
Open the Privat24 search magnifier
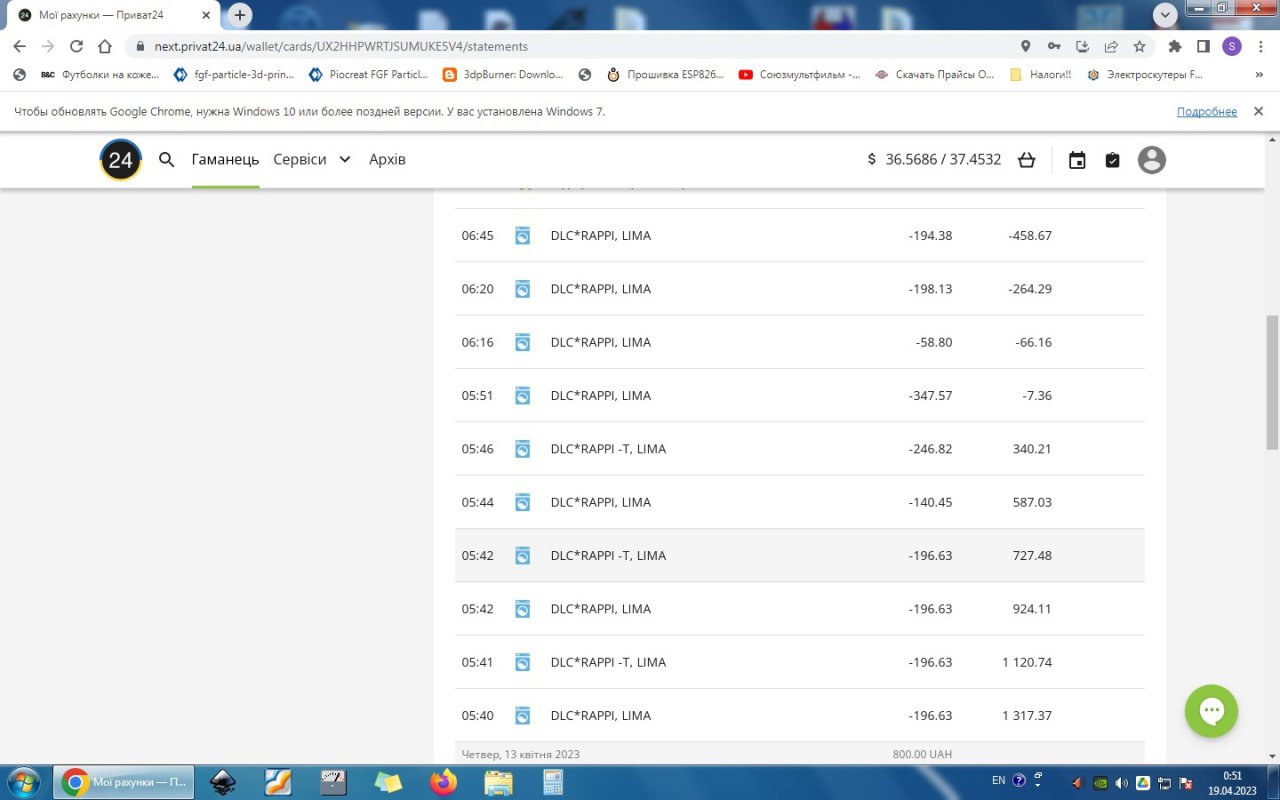[x=167, y=160]
